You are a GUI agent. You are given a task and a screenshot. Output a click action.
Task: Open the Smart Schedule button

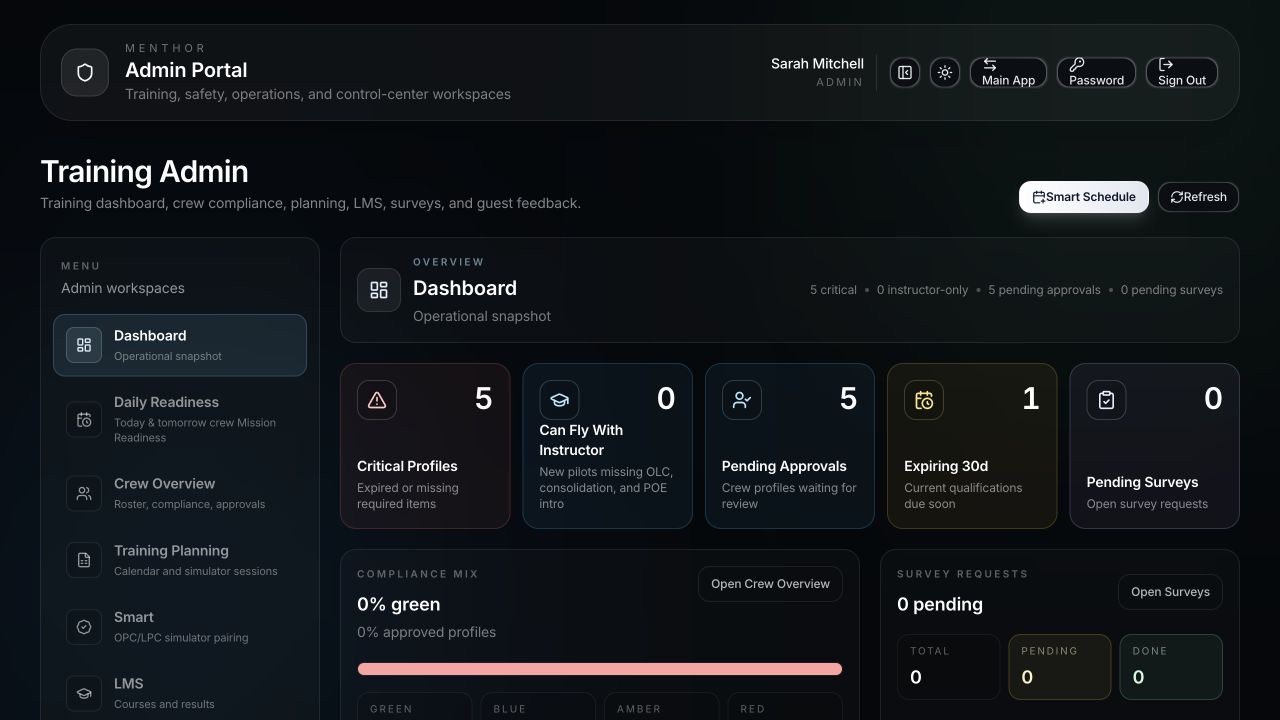1084,197
